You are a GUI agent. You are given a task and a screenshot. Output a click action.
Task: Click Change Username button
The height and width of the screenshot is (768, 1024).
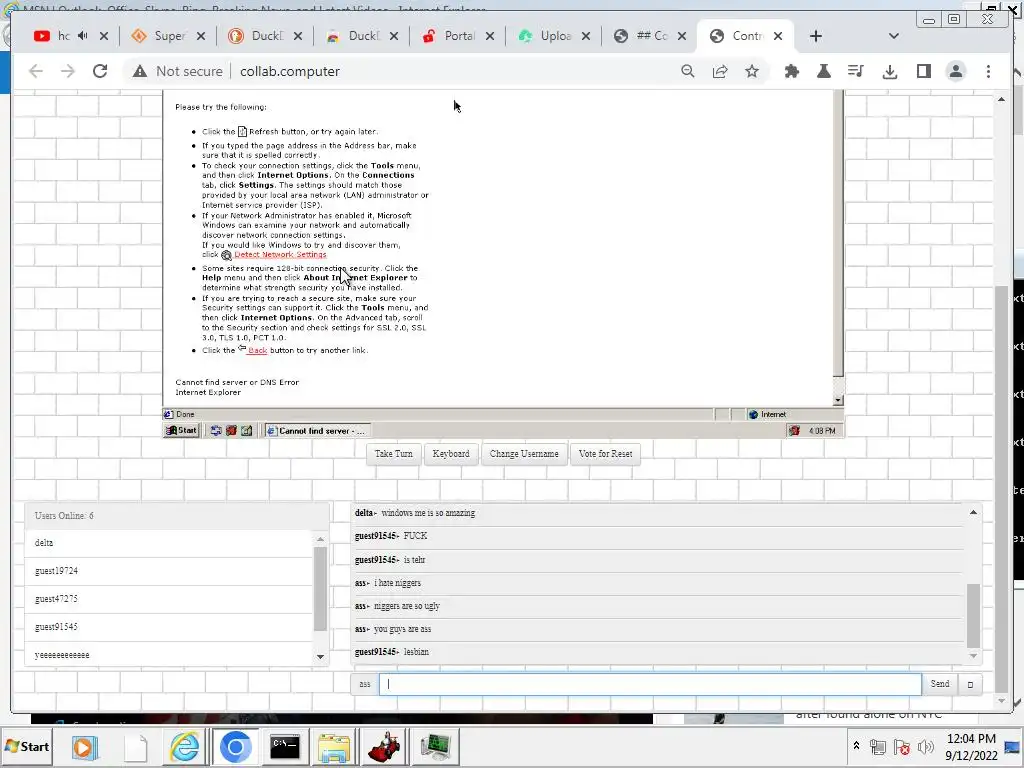524,454
